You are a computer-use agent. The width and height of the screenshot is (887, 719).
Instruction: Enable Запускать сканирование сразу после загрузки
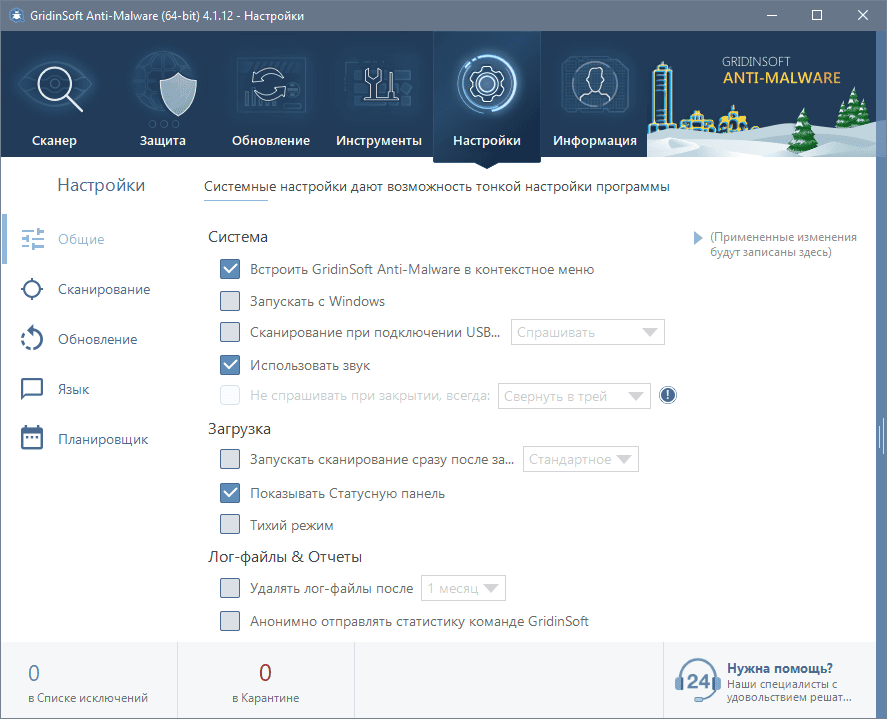pyautogui.click(x=230, y=459)
